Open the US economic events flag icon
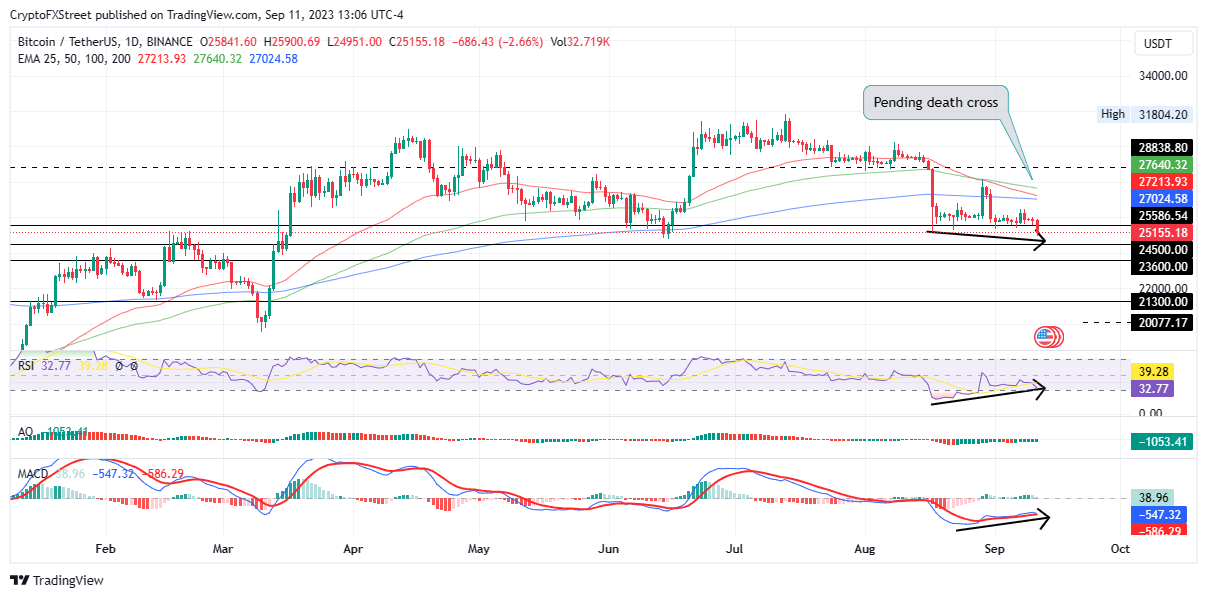Image resolution: width=1207 pixels, height=598 pixels. pyautogui.click(x=1048, y=337)
